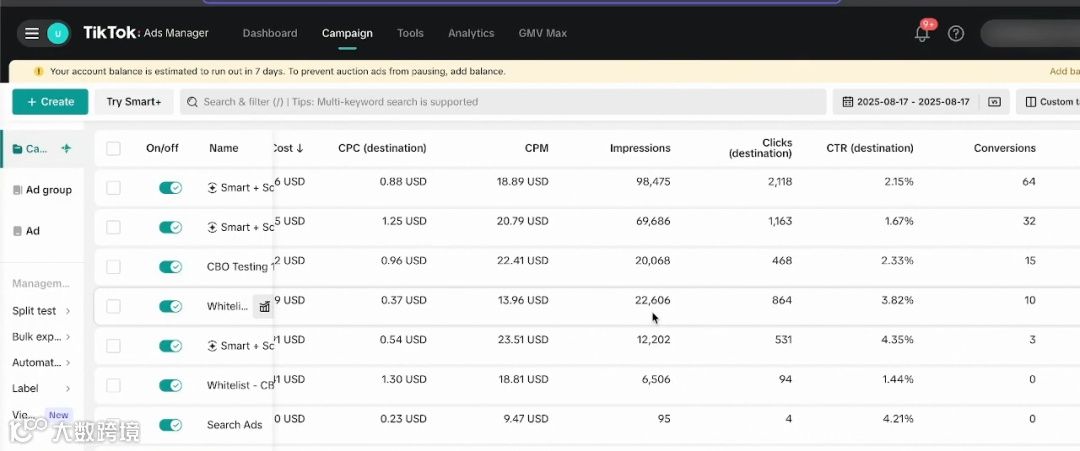
Task: Go to the GMV Max tab
Action: tap(542, 33)
